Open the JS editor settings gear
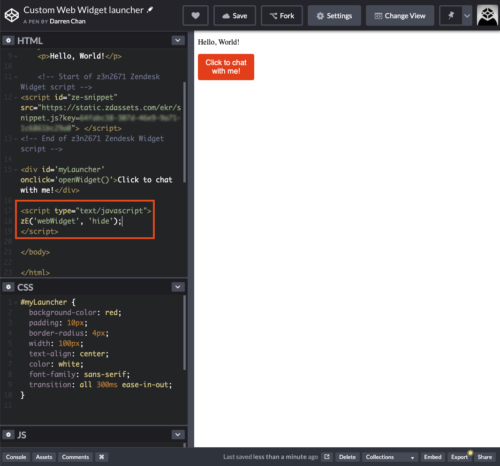The height and width of the screenshot is (466, 500). [x=8, y=435]
